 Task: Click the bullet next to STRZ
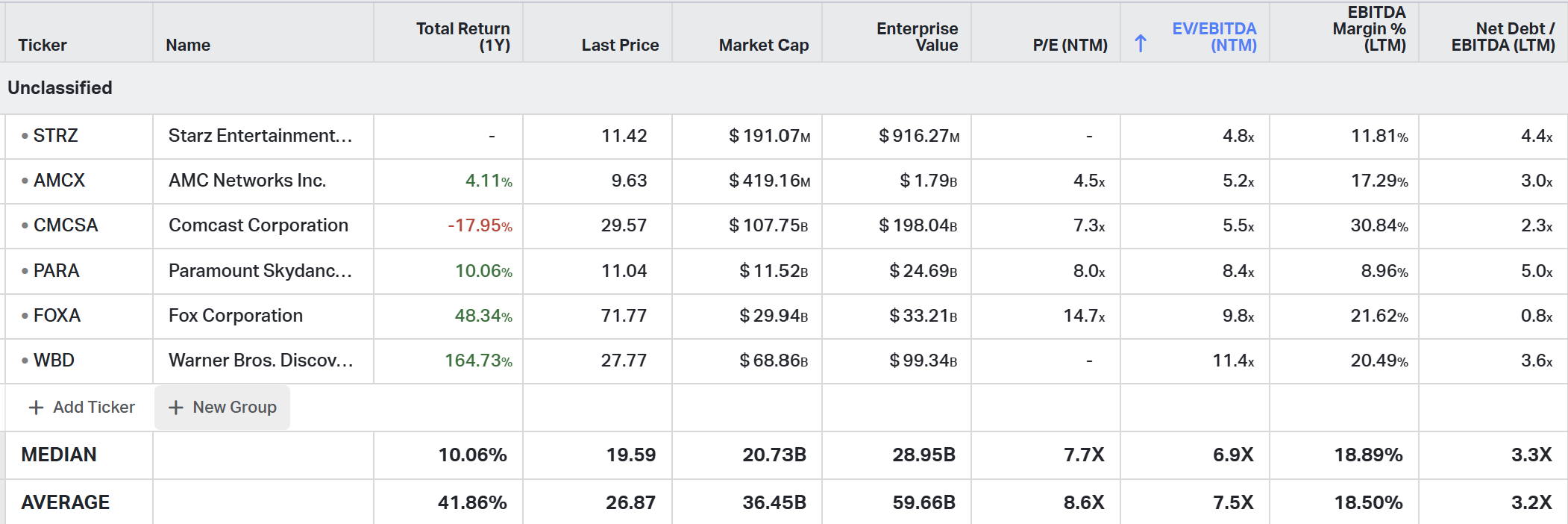pos(25,136)
